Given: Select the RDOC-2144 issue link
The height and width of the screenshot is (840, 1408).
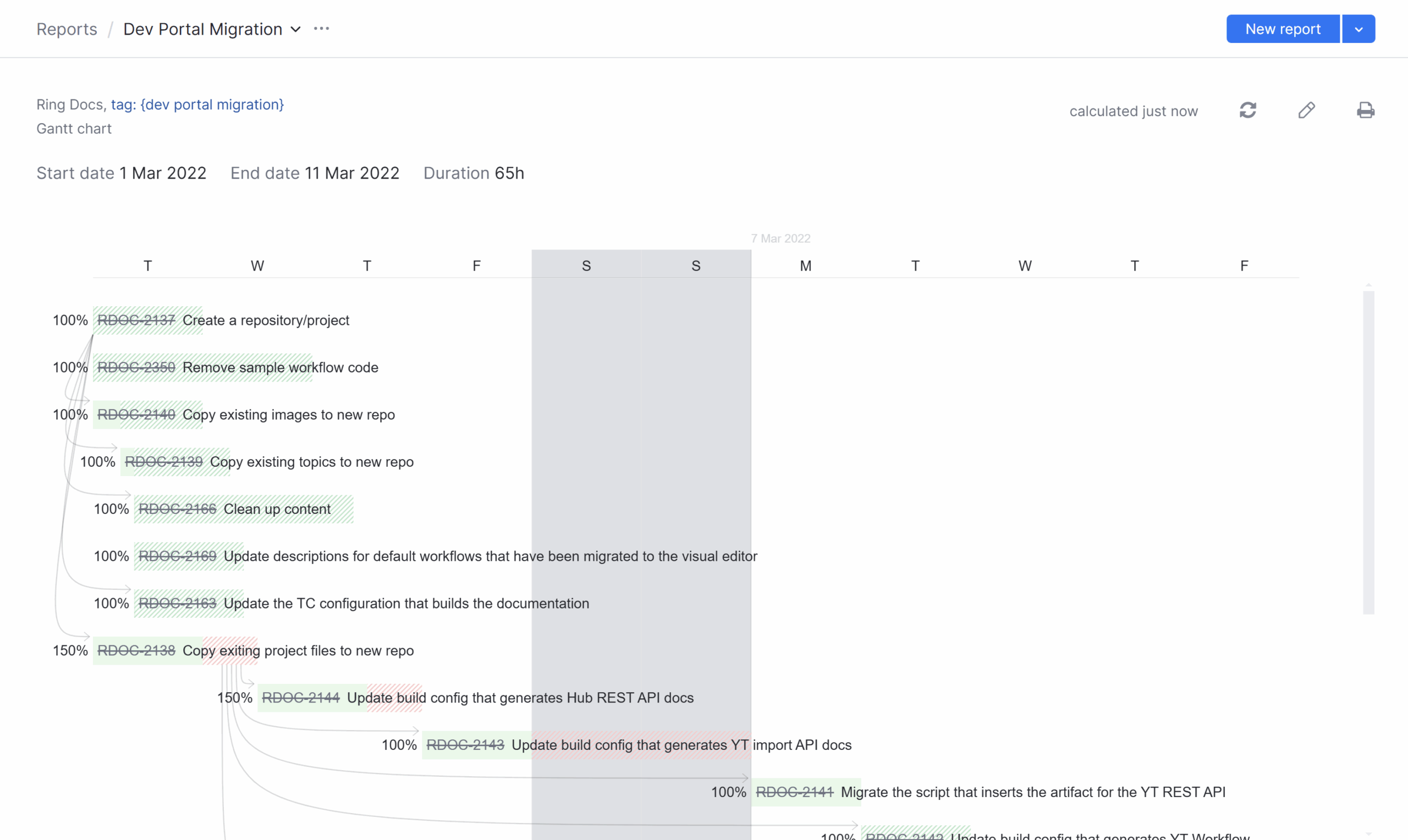Looking at the screenshot, I should (x=300, y=698).
